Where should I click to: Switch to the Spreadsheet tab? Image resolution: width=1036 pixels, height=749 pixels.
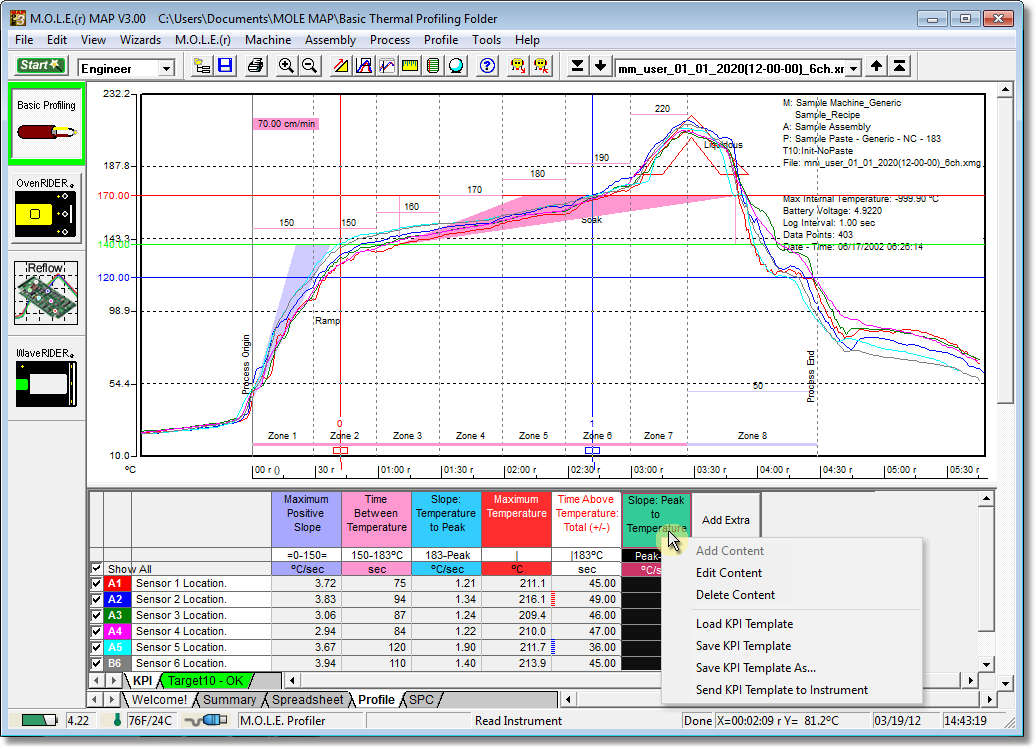click(x=307, y=699)
